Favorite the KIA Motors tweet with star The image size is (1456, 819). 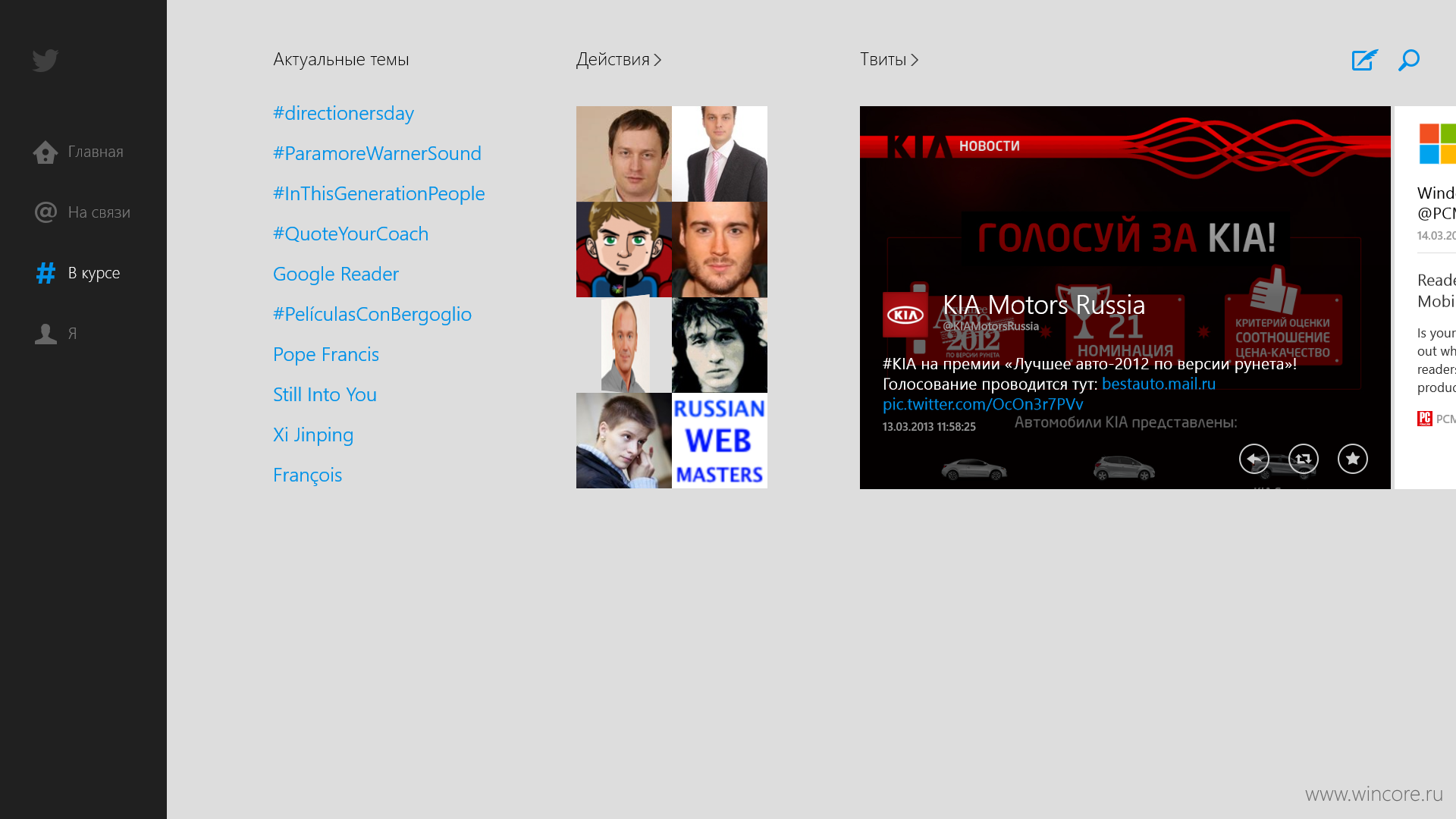1353,459
